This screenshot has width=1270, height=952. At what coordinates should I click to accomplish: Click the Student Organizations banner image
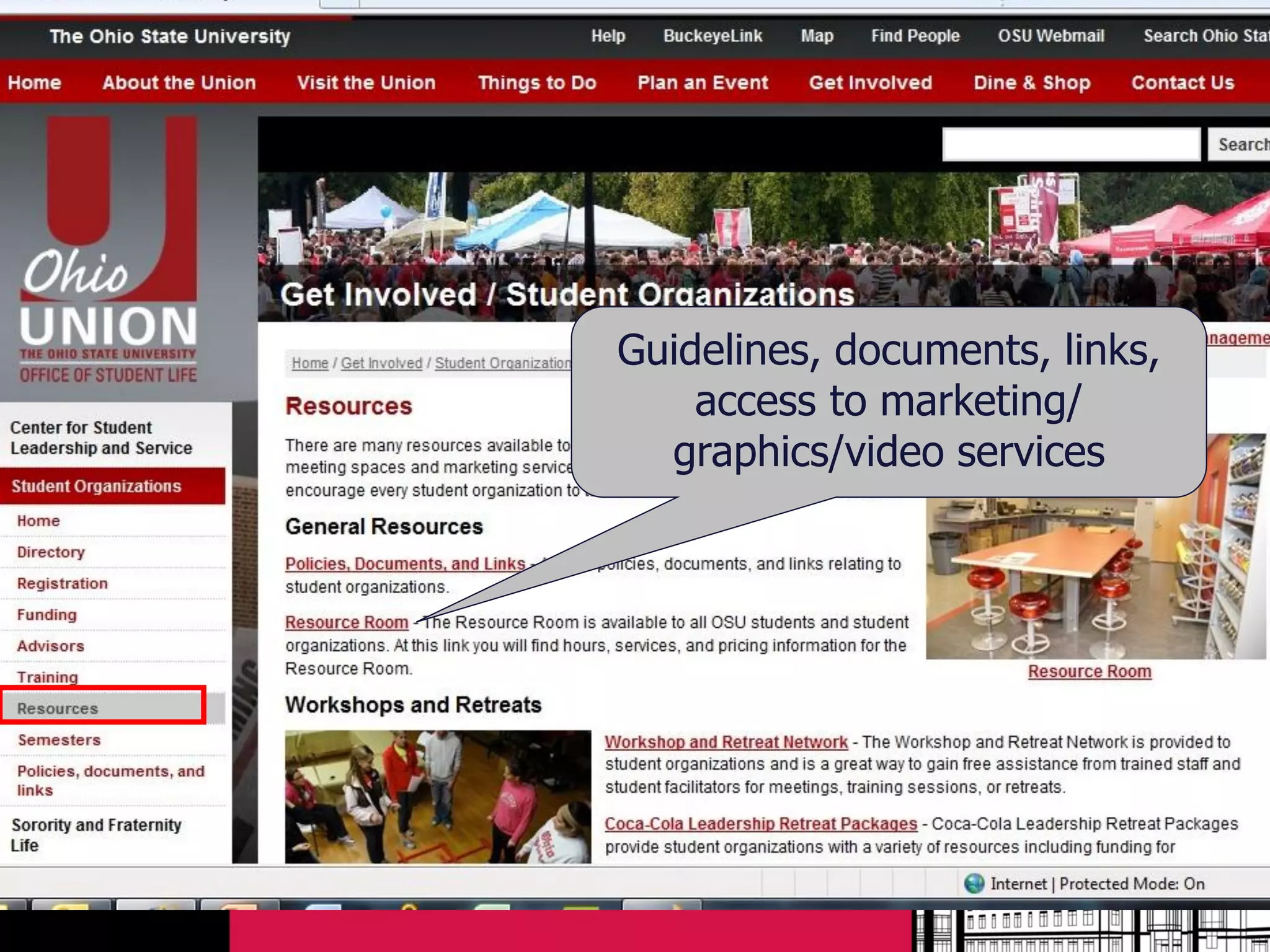click(x=763, y=247)
